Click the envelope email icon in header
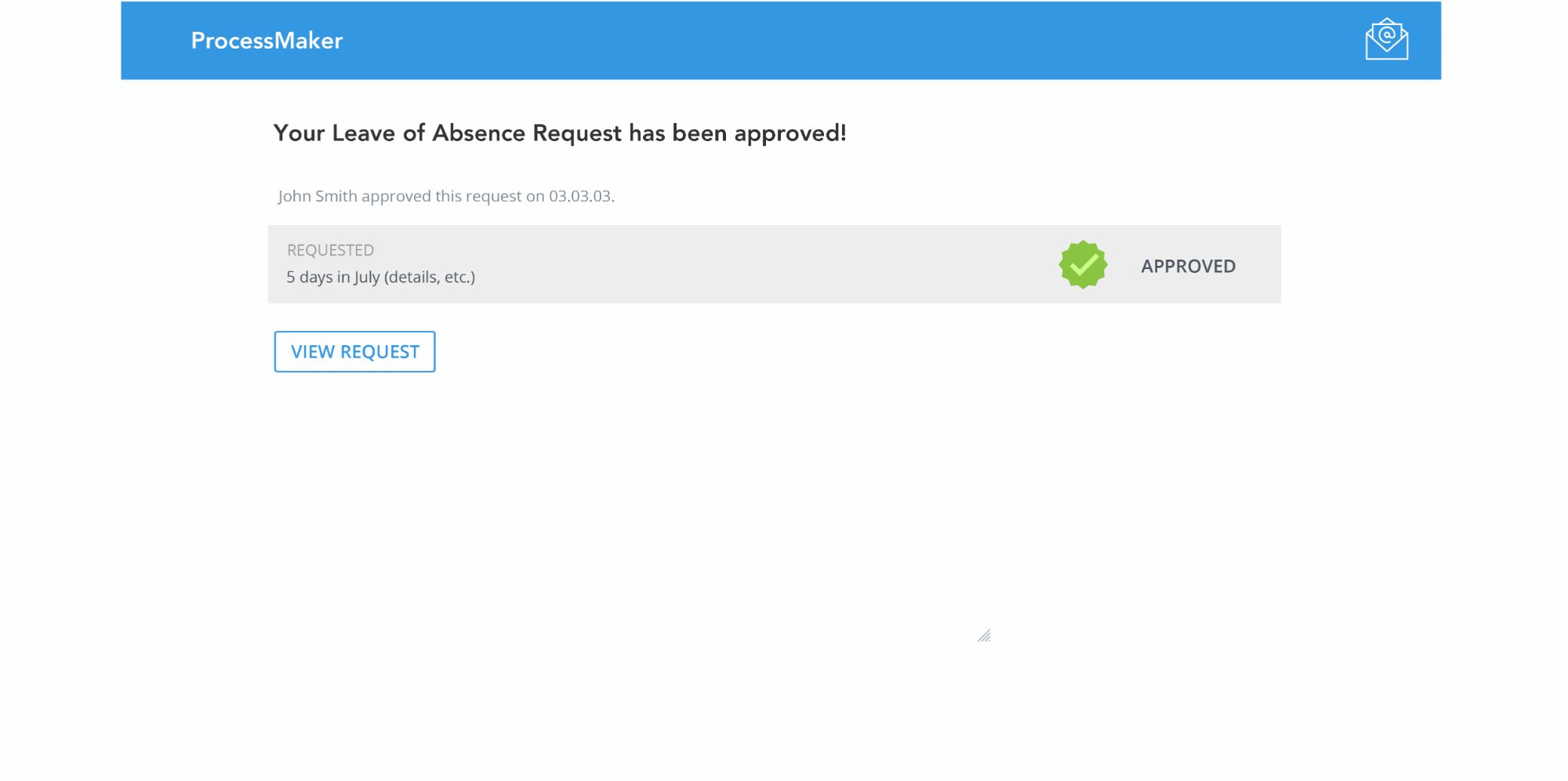The height and width of the screenshot is (781, 1568). coord(1386,39)
